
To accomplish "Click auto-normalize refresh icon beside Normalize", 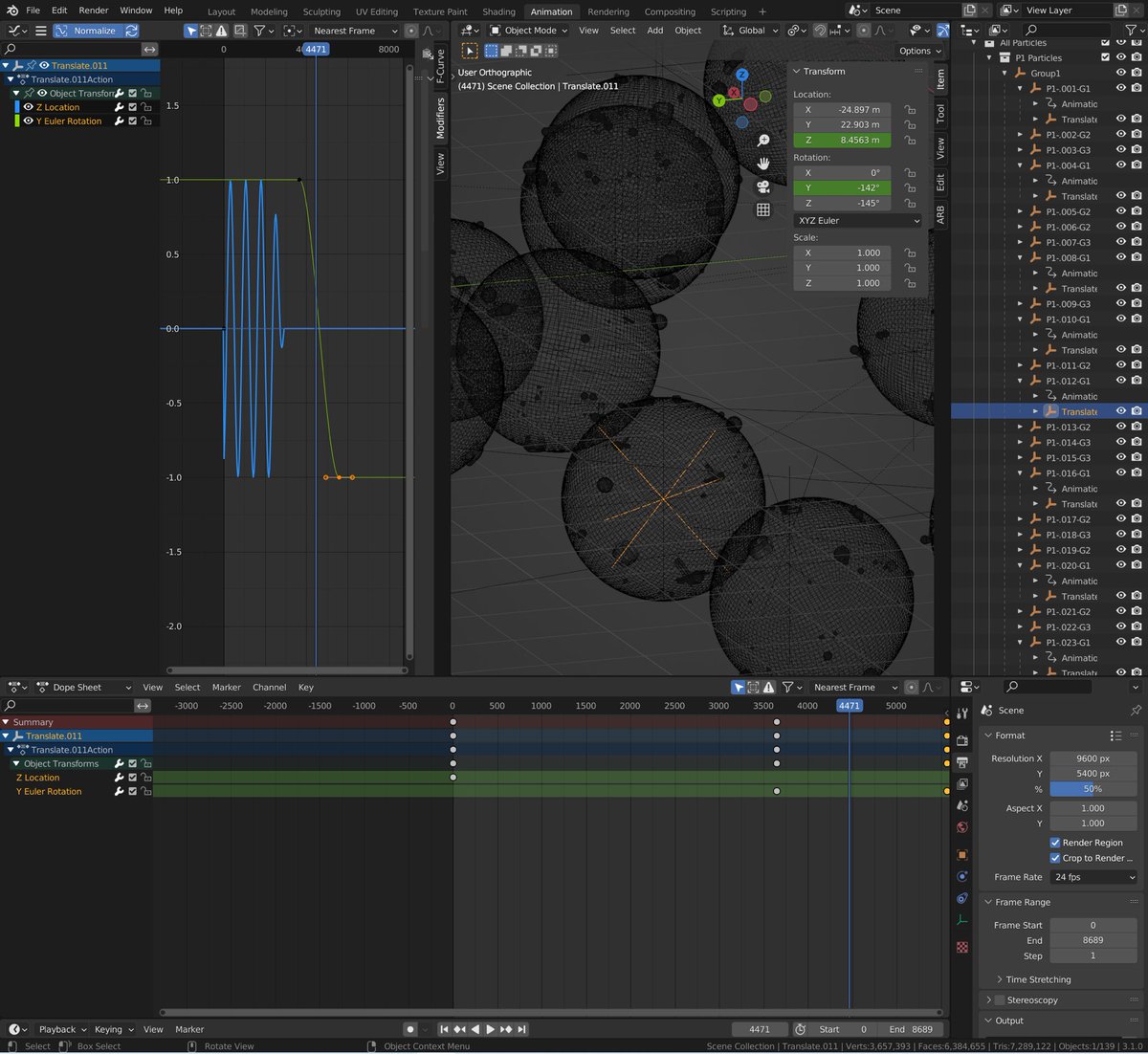I will point(131,31).
